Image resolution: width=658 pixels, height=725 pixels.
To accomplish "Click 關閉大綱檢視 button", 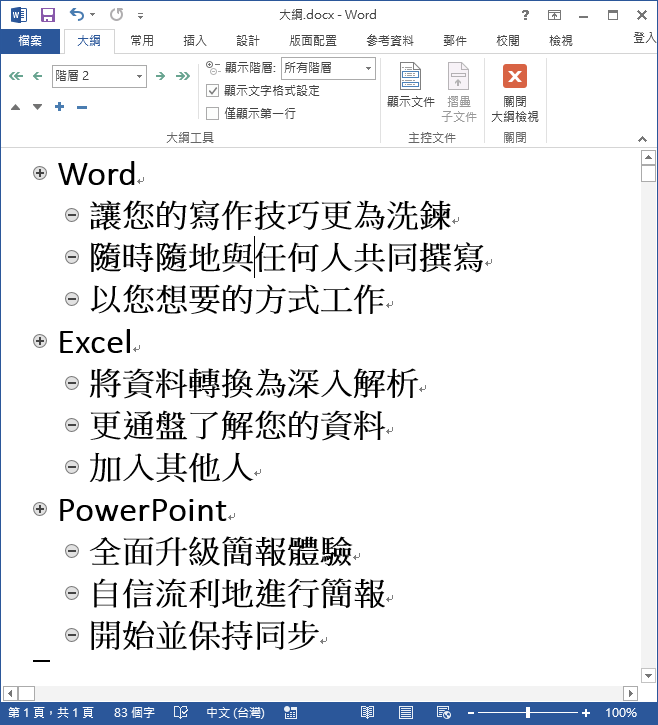I will 515,92.
